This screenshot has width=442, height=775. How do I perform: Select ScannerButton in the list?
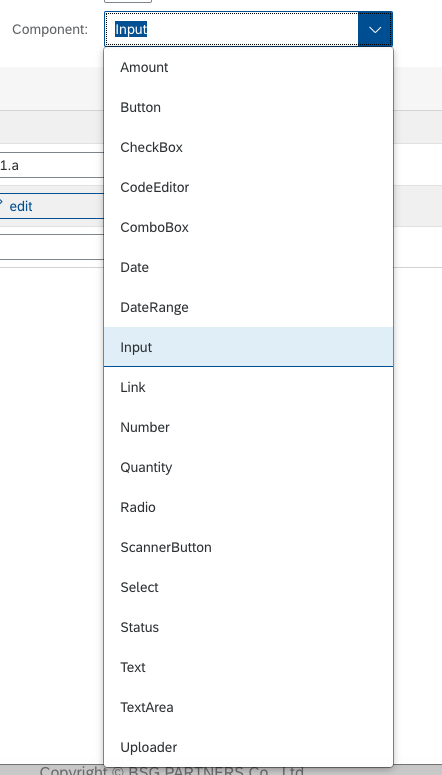click(x=248, y=547)
